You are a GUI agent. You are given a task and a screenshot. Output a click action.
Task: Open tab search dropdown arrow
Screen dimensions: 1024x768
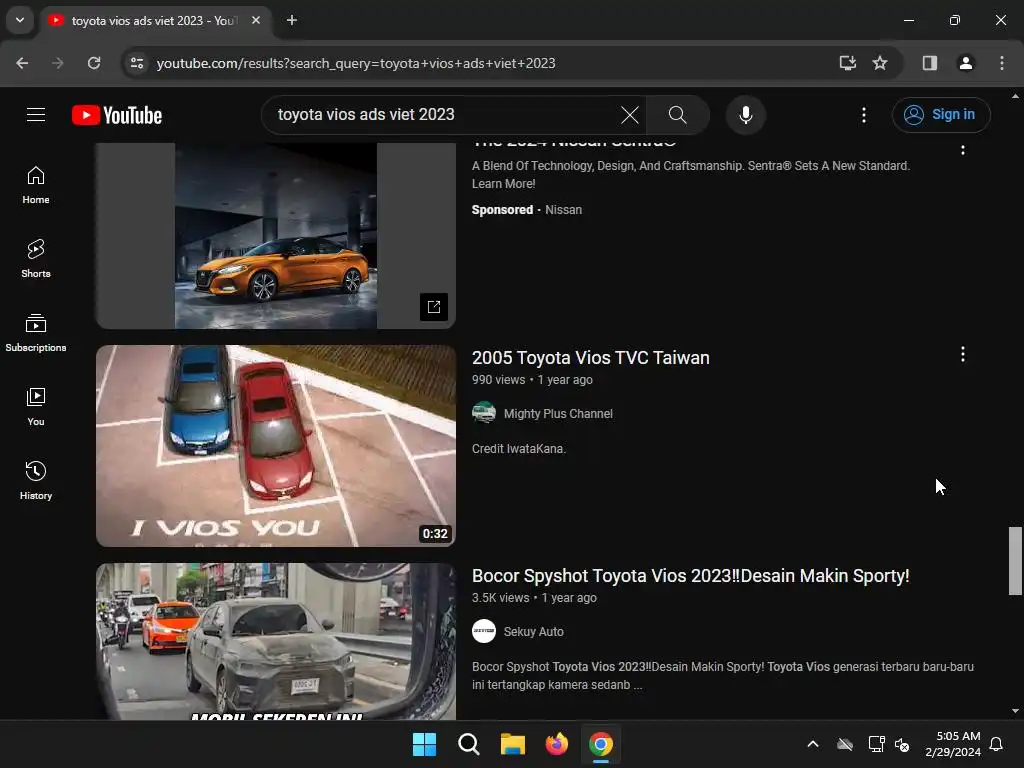tap(20, 20)
